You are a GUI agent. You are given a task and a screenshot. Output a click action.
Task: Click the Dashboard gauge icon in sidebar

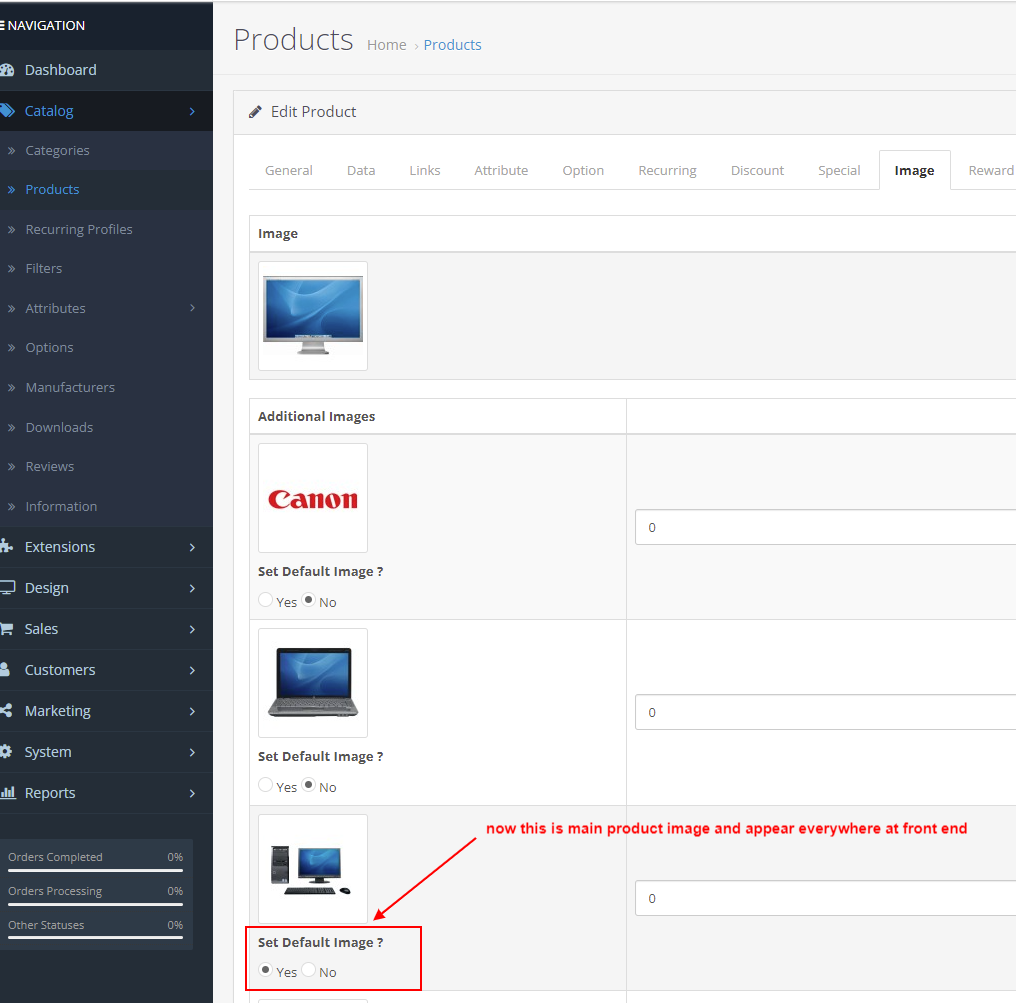pos(7,70)
